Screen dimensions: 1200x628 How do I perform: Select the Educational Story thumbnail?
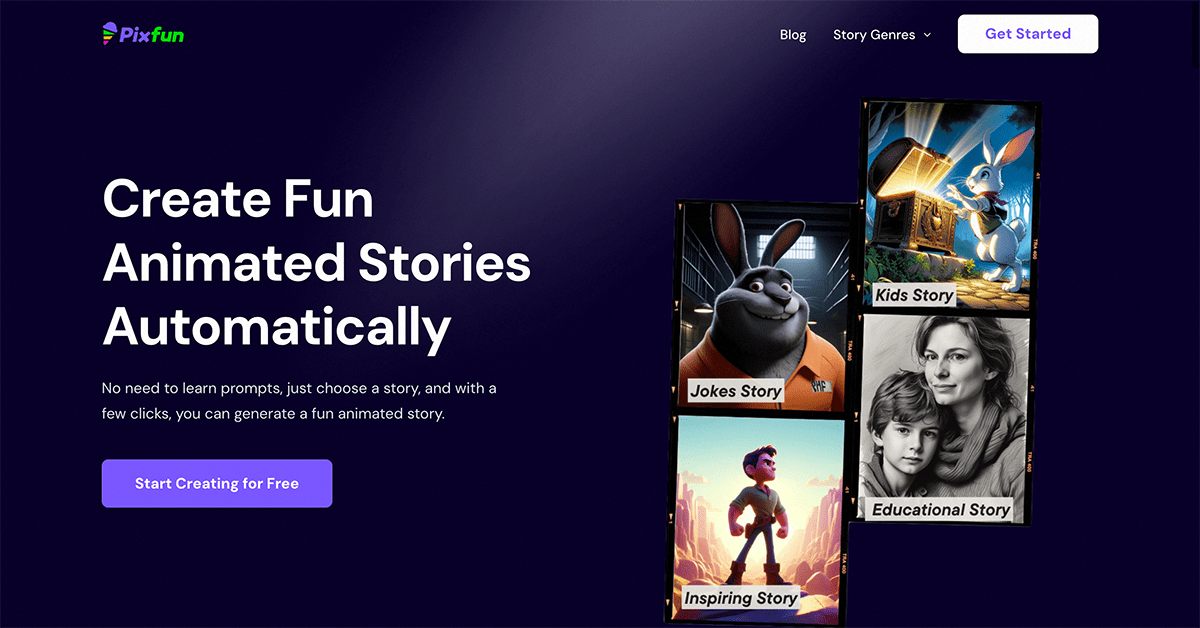[x=945, y=418]
